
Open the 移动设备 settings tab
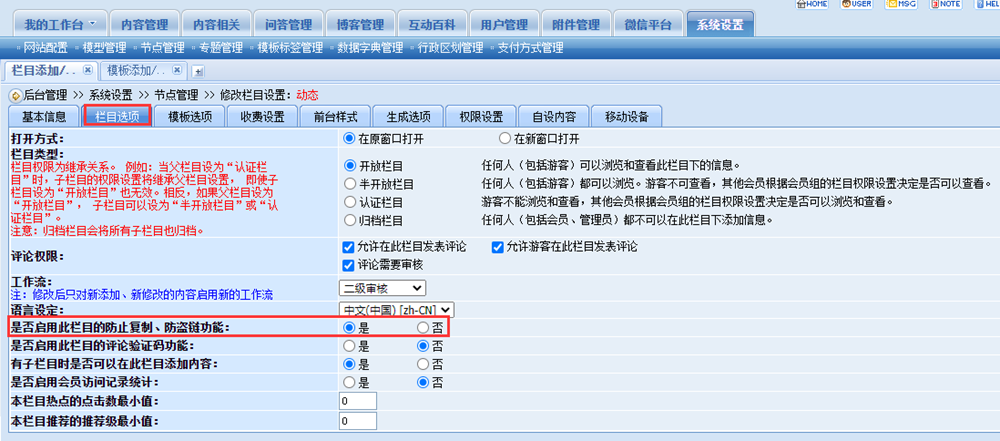click(627, 117)
